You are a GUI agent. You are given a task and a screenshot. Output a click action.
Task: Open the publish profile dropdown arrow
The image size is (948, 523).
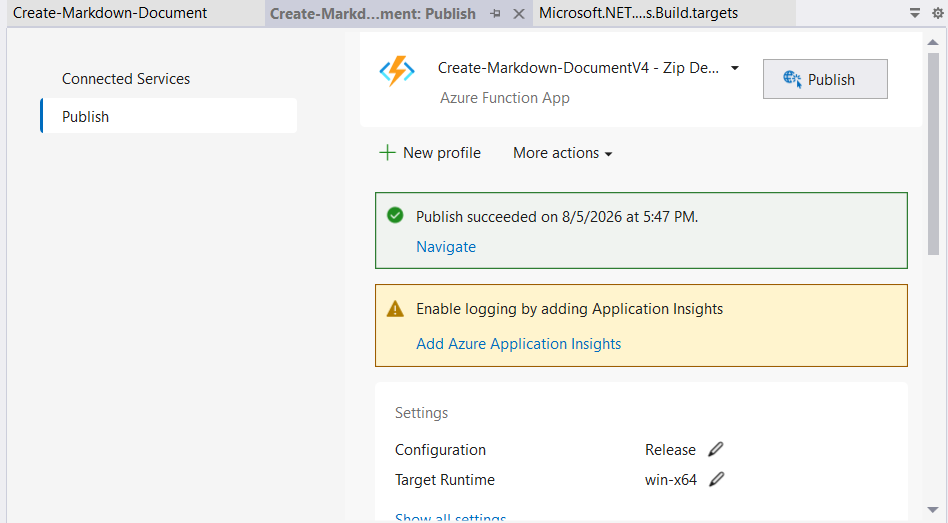coord(735,68)
